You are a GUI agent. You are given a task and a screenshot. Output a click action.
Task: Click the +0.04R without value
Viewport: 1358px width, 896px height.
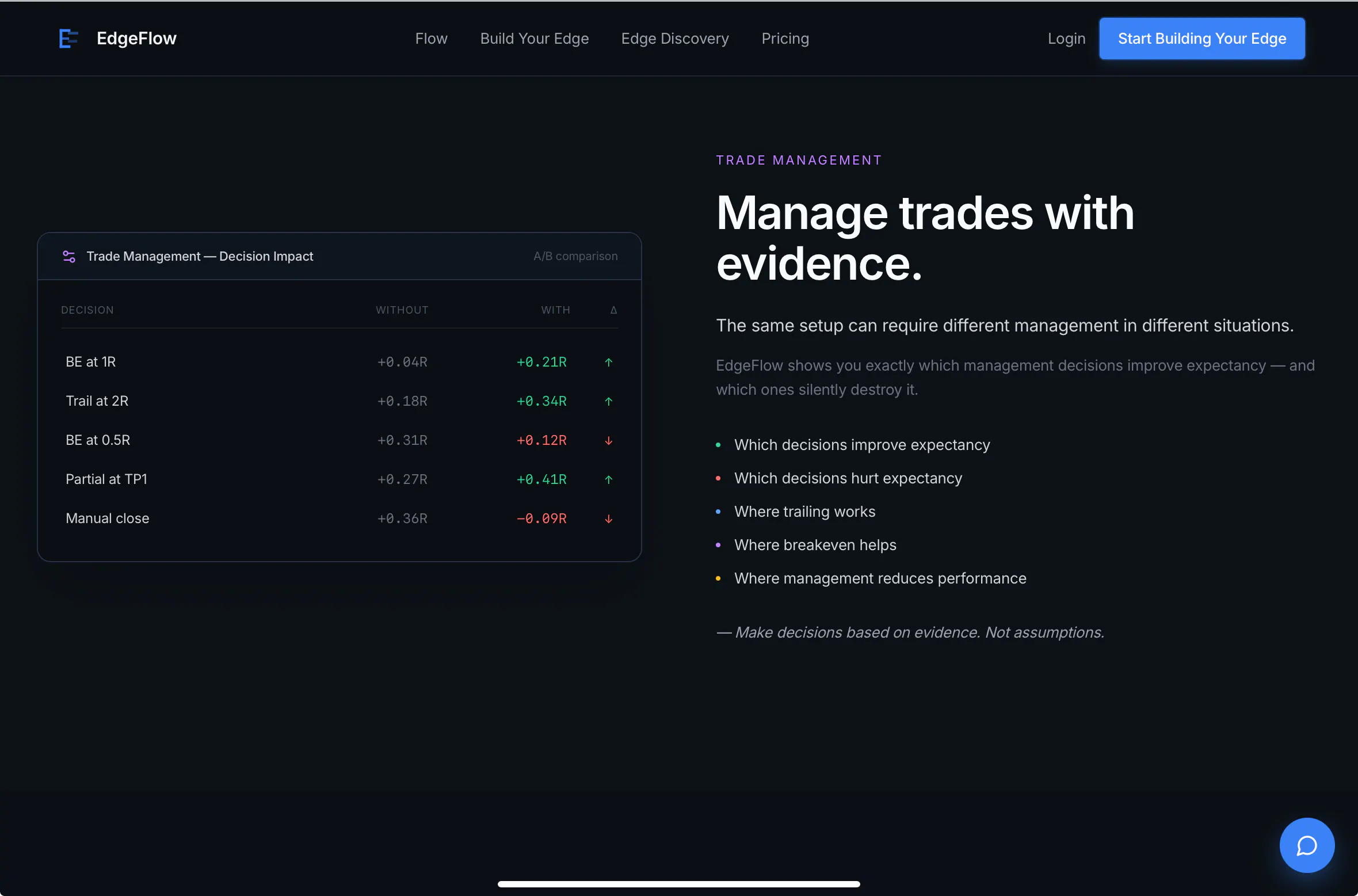point(402,362)
